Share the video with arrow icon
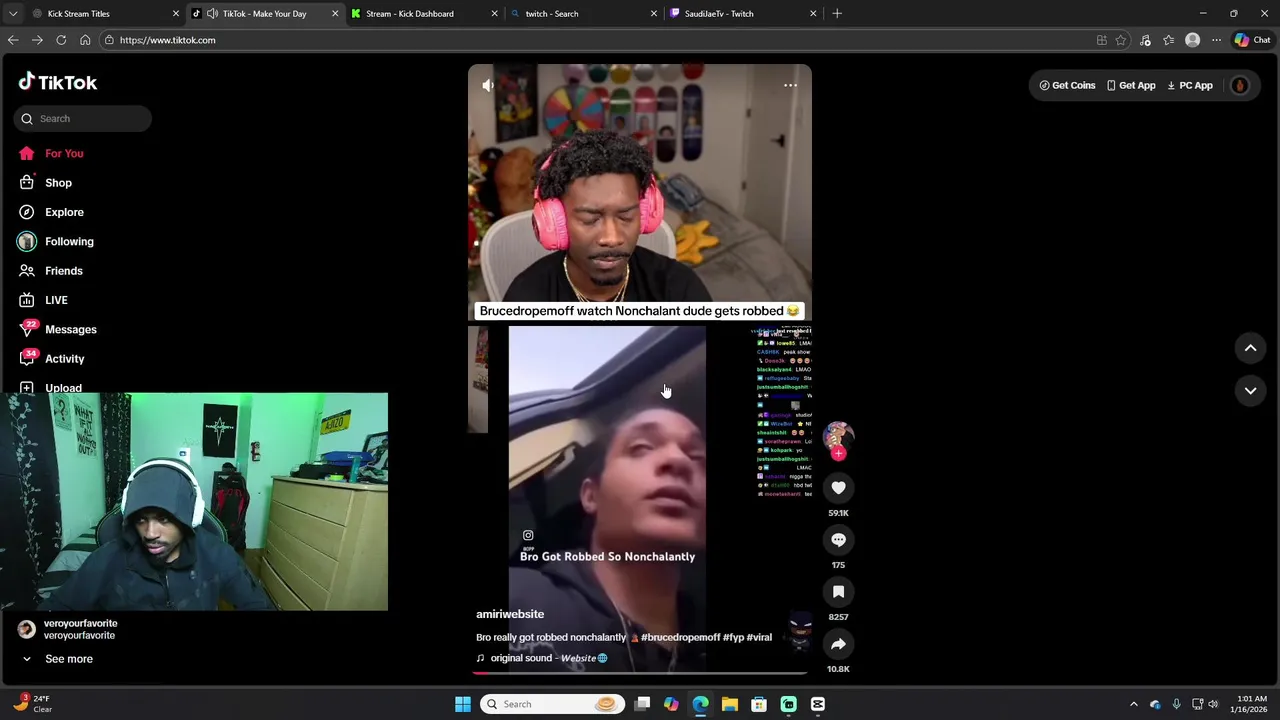 [838, 644]
